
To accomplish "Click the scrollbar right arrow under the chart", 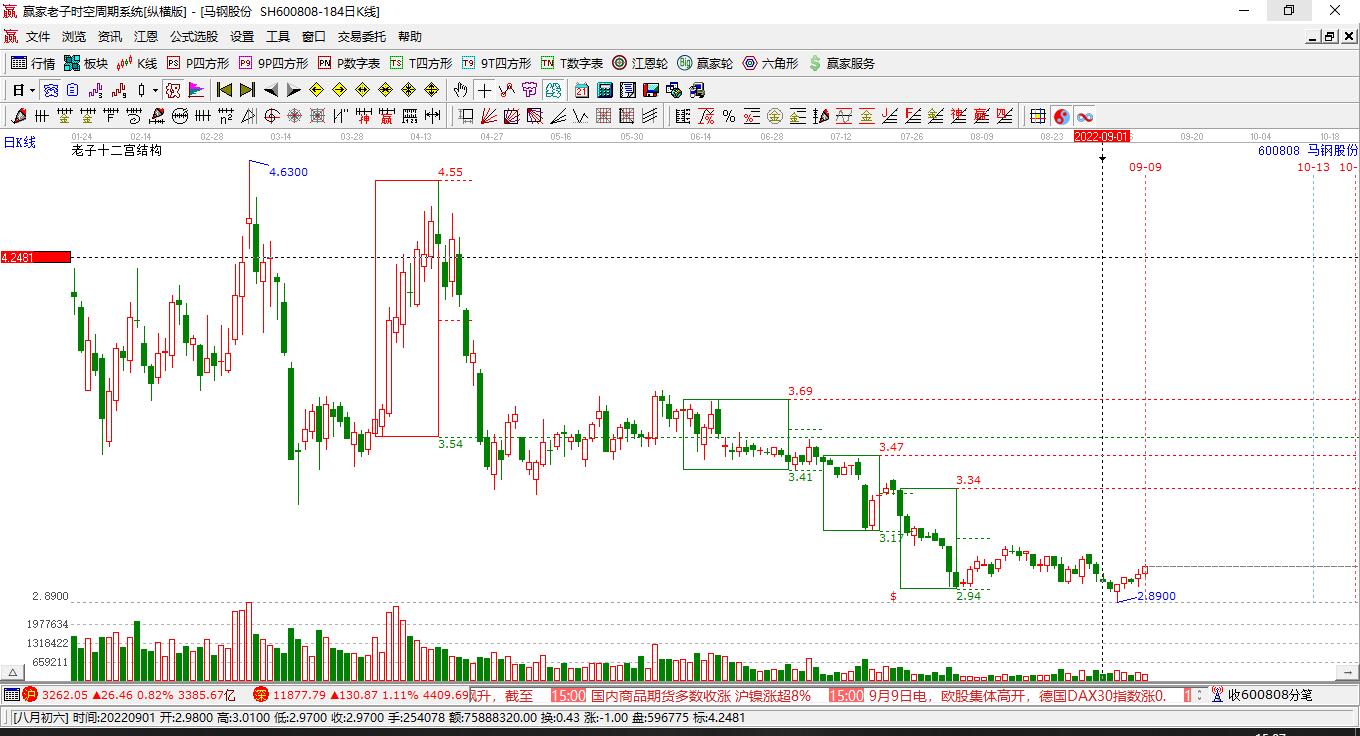I will click(1347, 674).
